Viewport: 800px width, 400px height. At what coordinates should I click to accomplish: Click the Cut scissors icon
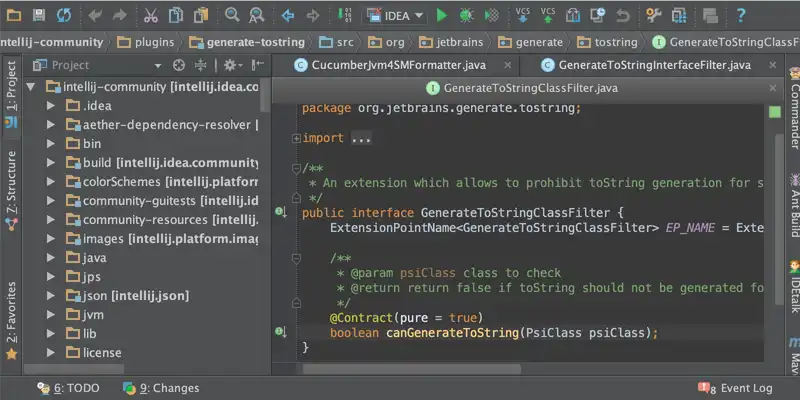tap(150, 15)
